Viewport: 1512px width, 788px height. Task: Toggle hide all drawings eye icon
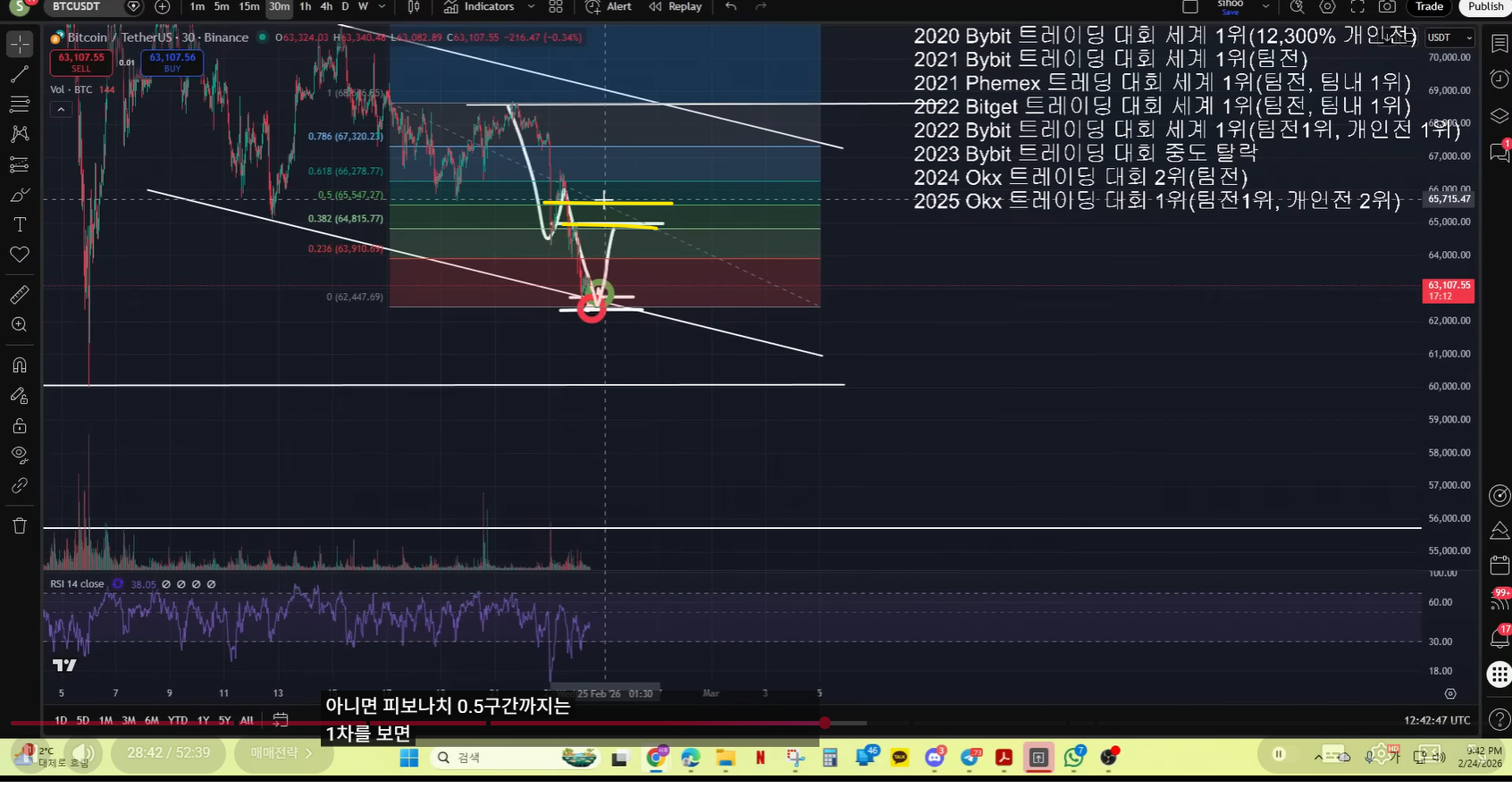click(x=20, y=455)
